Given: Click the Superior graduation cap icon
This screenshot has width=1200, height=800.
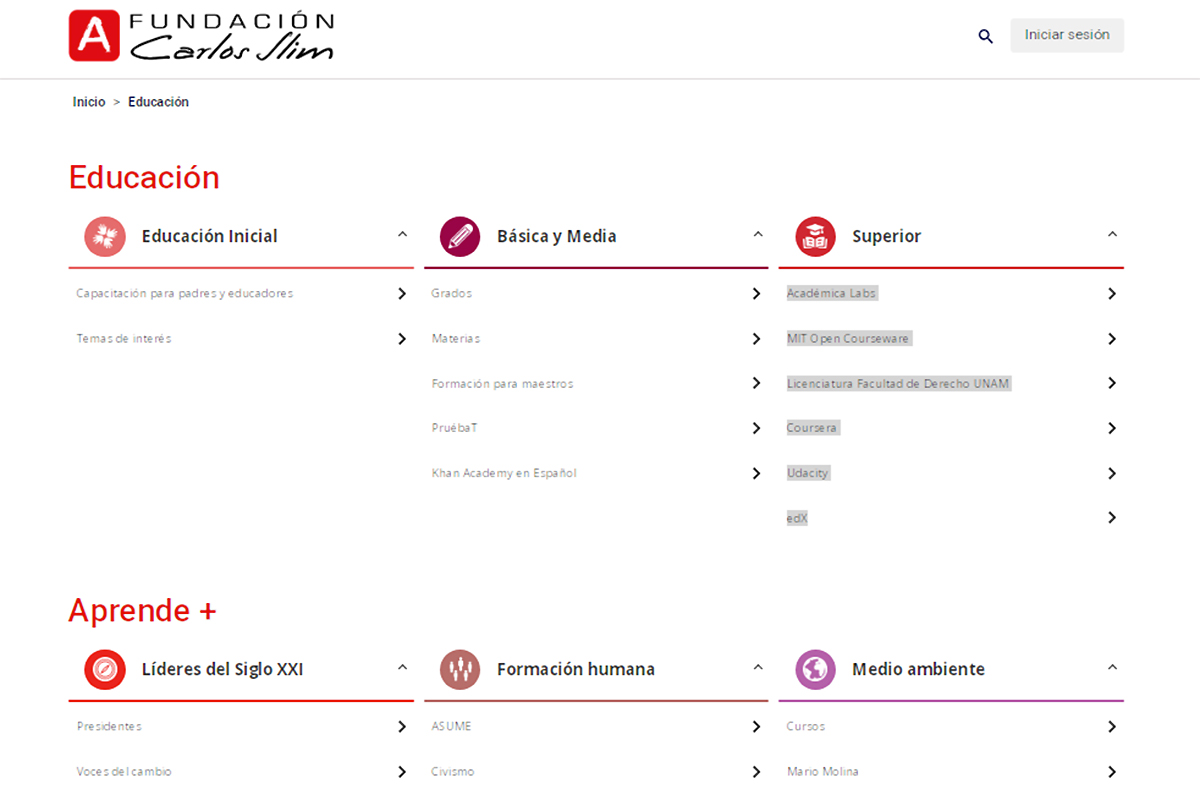Looking at the screenshot, I should [x=815, y=237].
